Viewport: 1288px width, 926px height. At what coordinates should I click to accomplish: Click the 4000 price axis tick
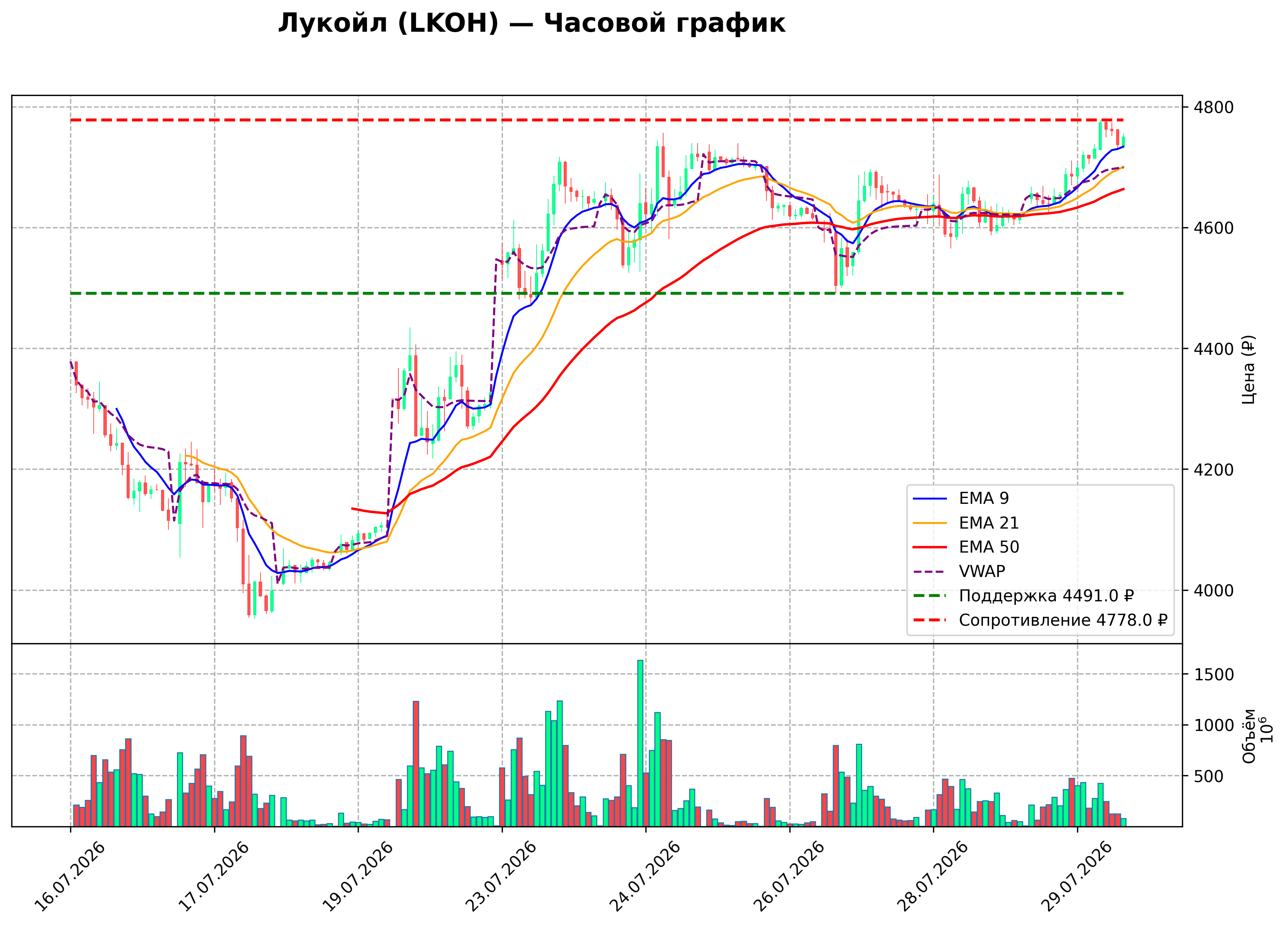1214,591
